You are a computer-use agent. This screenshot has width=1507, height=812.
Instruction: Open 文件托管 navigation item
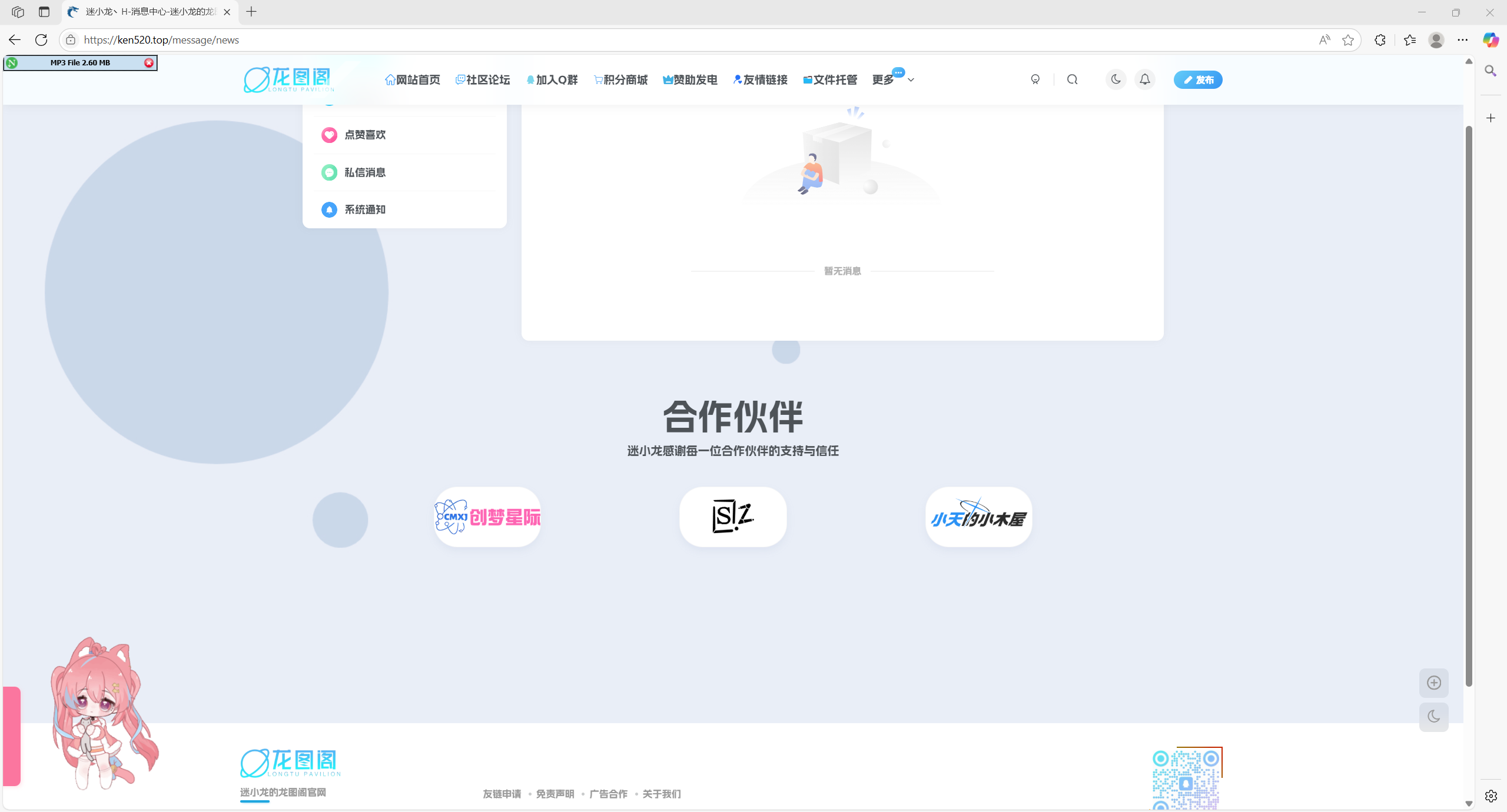[x=830, y=79]
